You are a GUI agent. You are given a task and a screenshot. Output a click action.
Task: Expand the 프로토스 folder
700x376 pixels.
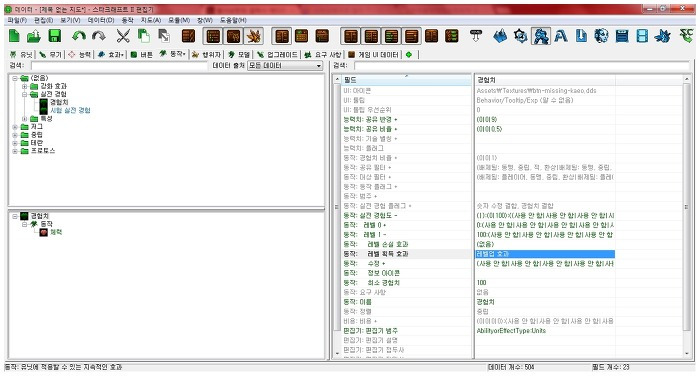pyautogui.click(x=15, y=151)
